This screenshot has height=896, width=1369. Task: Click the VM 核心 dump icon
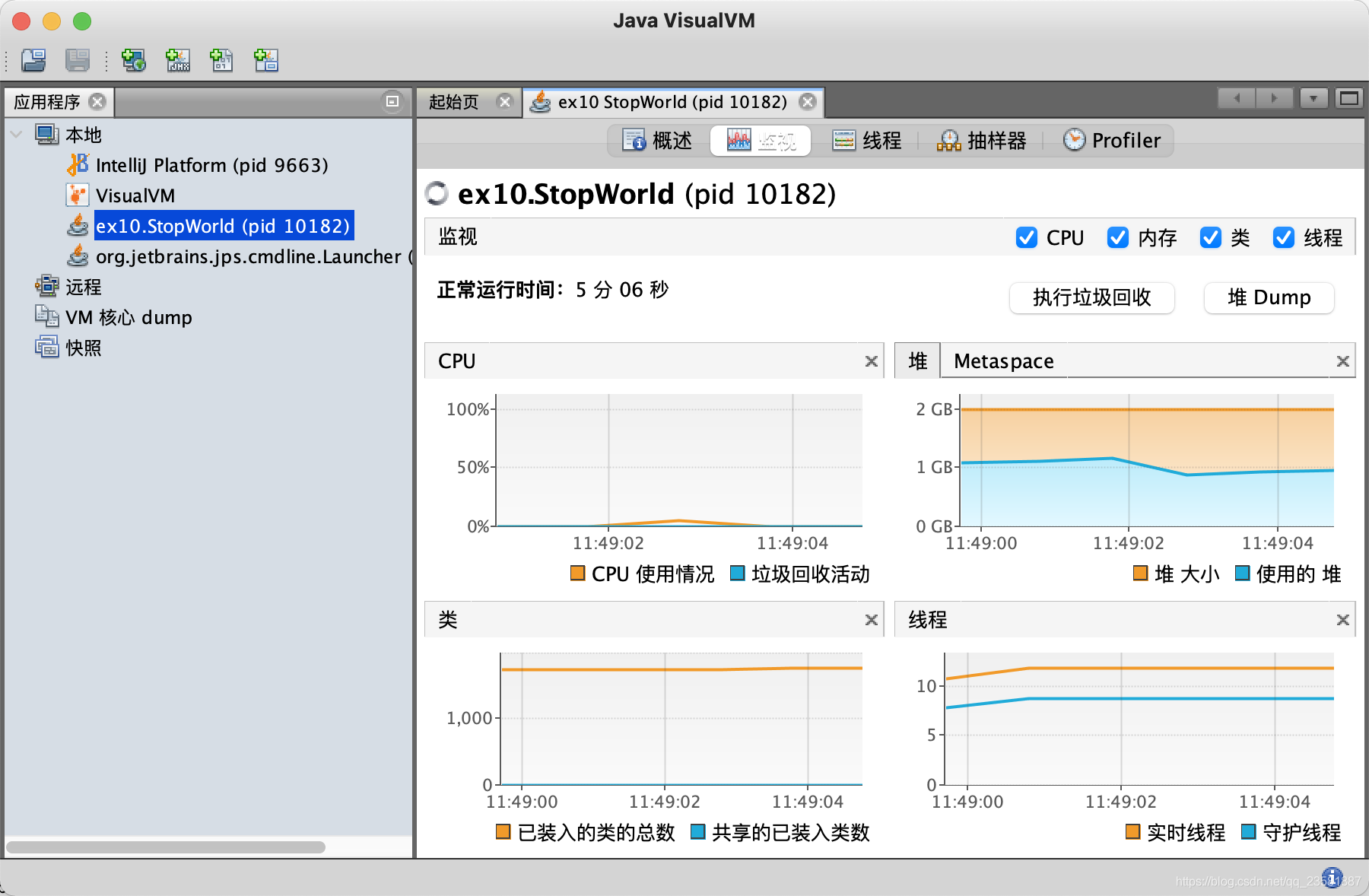(x=47, y=316)
